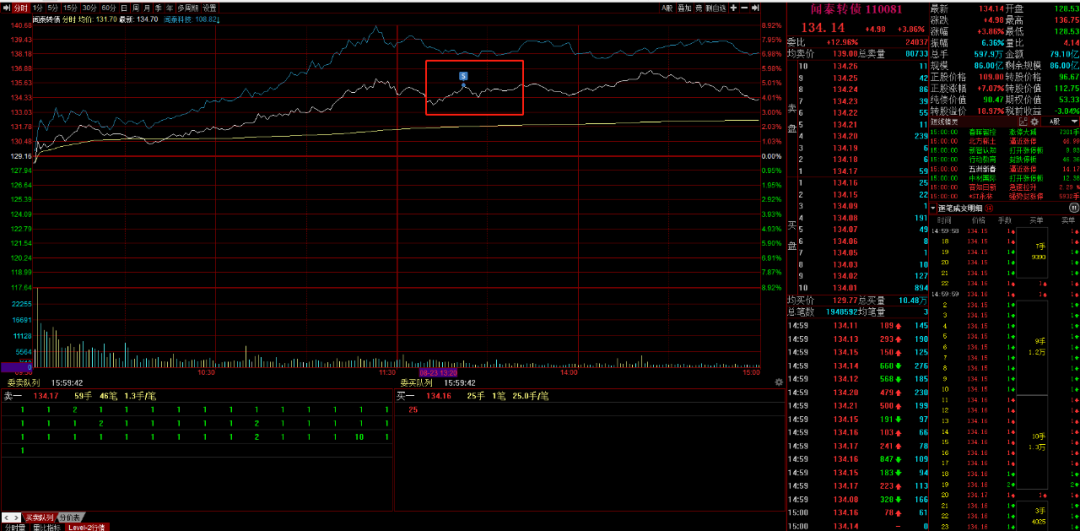
Task: Select the 买卖队列 bottom tab
Action: coord(39,517)
